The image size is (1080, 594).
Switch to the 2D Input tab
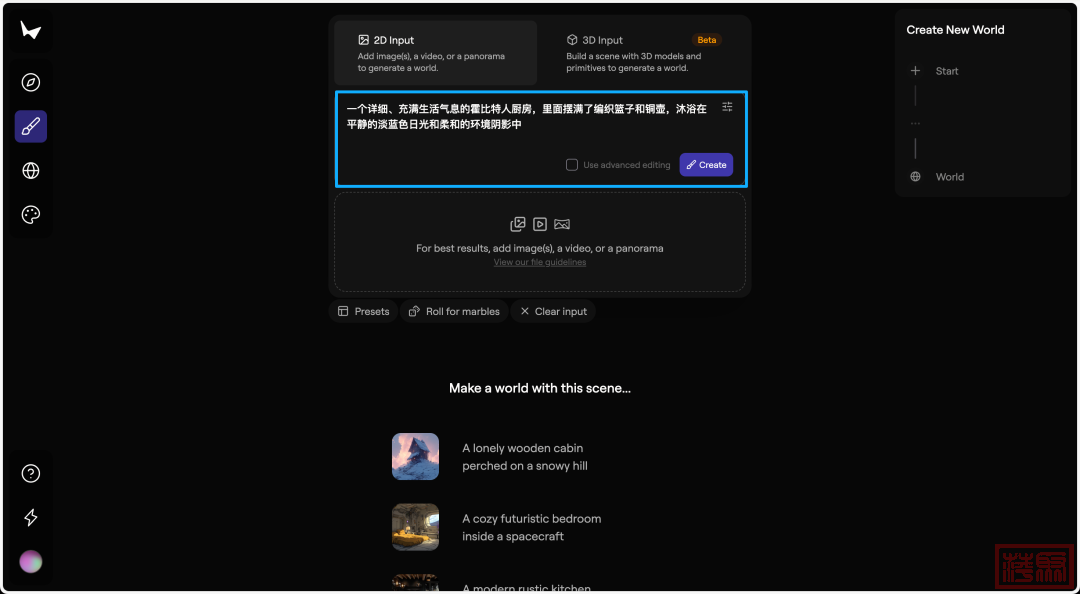435,52
